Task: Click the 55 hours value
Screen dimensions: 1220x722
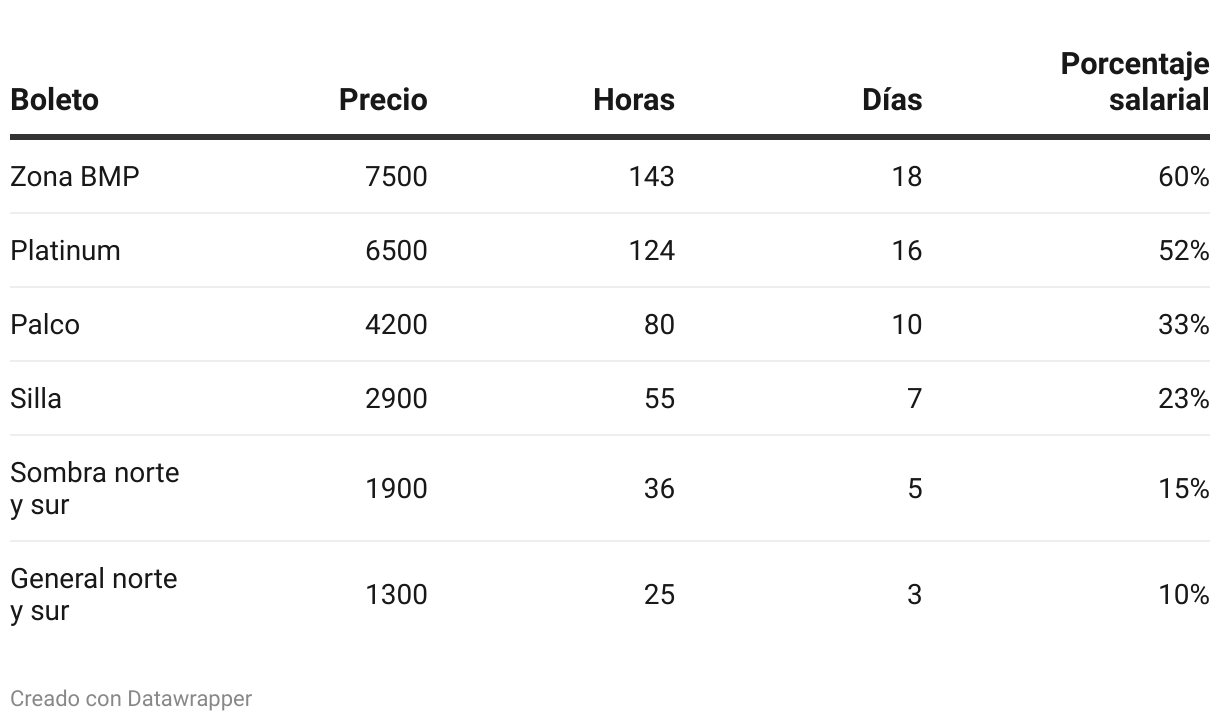Action: coord(659,399)
